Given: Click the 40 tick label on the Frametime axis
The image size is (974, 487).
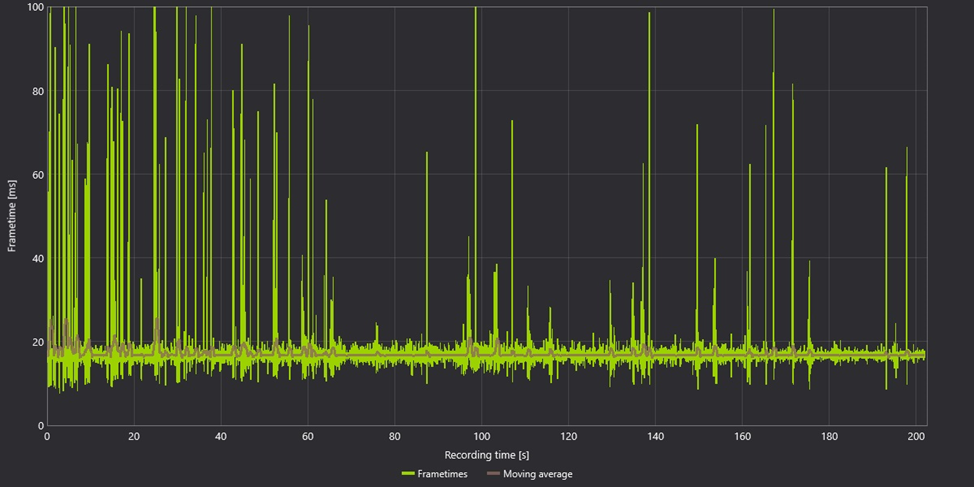Looking at the screenshot, I should coord(39,258).
